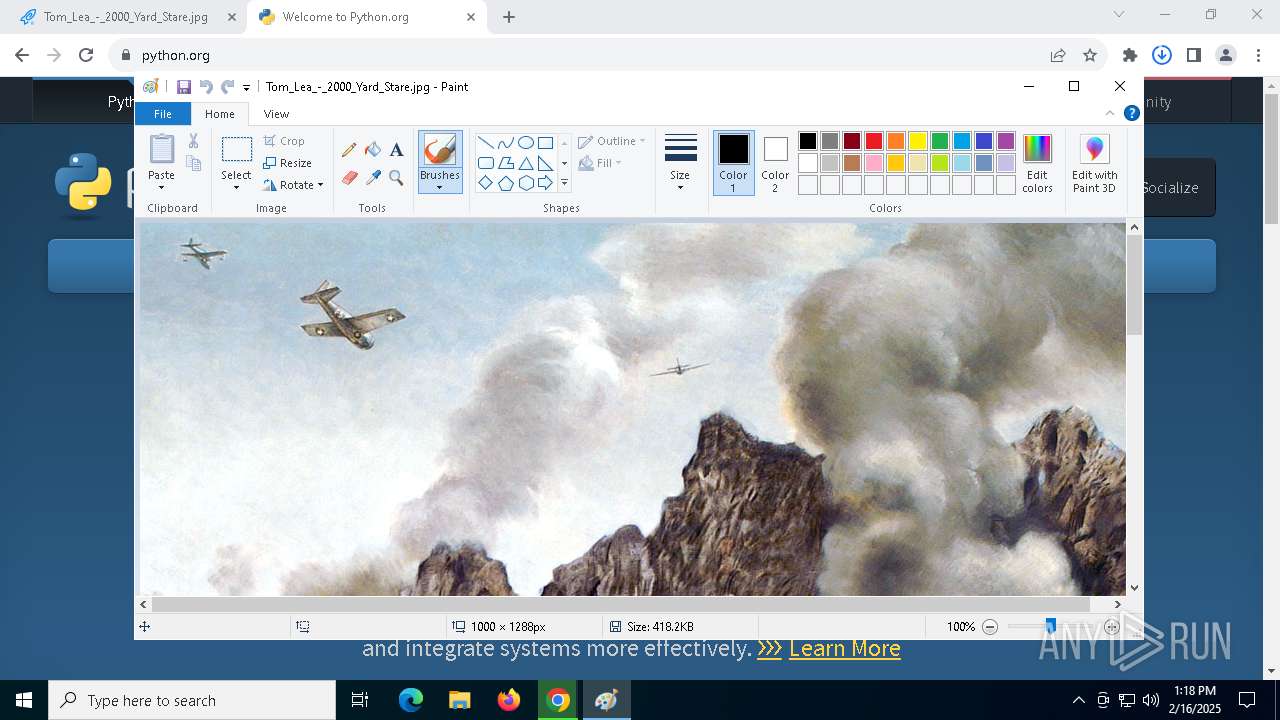
Task: Choose the Pentagon shape
Action: pos(505,183)
